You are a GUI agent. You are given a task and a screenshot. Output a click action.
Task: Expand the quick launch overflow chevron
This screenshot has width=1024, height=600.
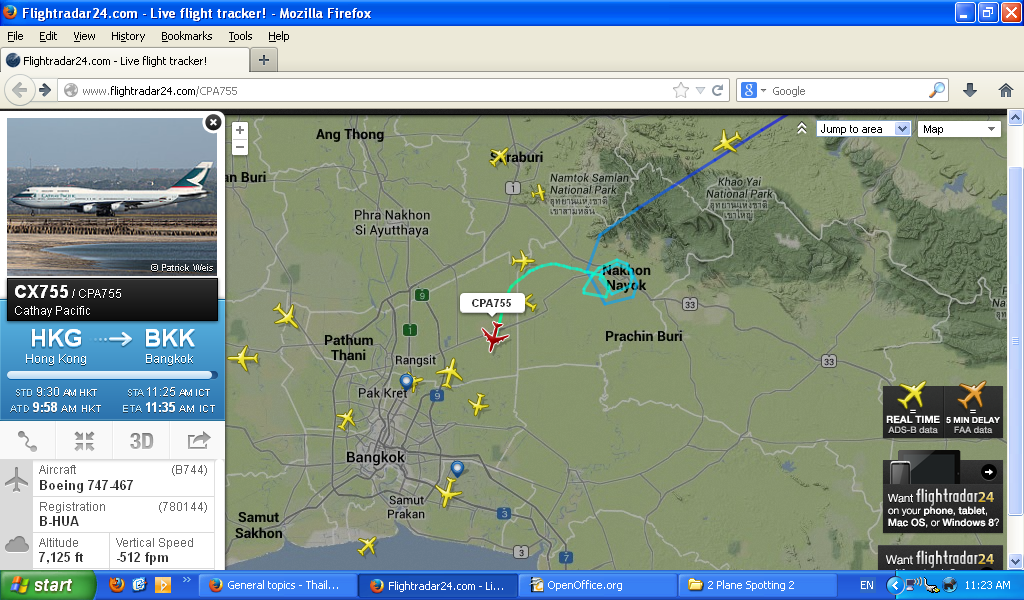(187, 579)
